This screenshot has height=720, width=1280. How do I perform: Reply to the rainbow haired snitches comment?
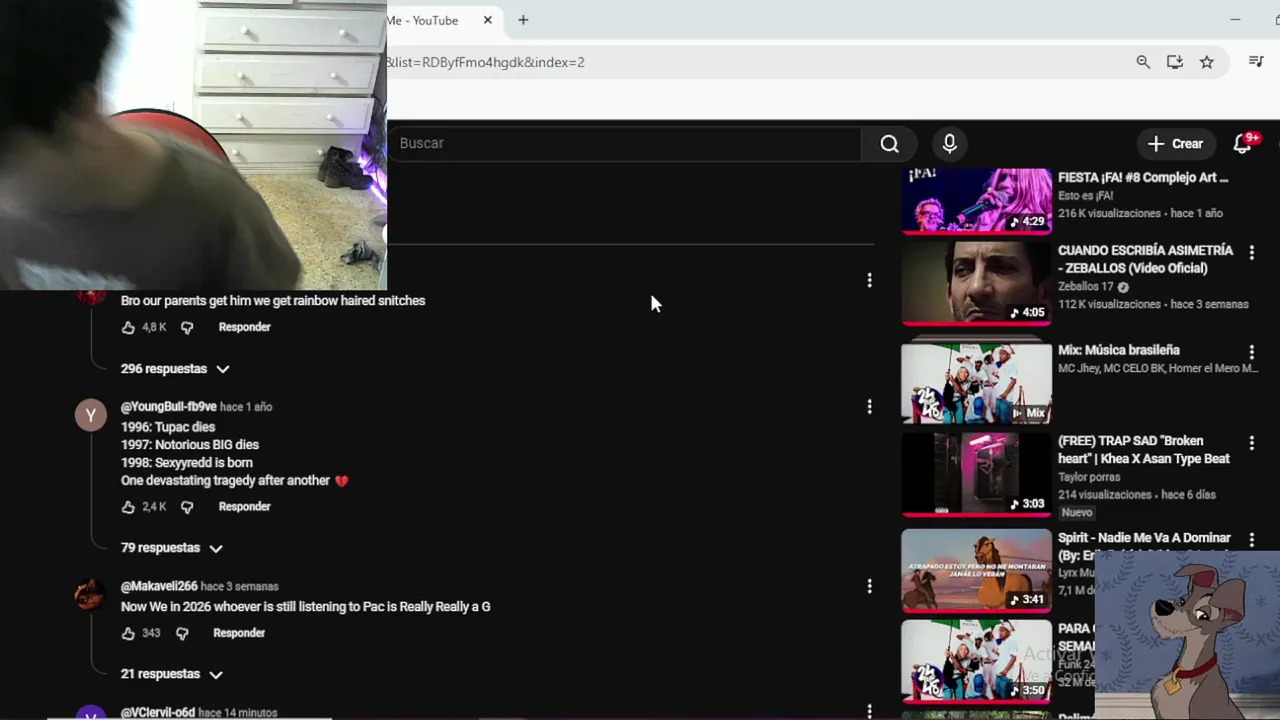[244, 327]
